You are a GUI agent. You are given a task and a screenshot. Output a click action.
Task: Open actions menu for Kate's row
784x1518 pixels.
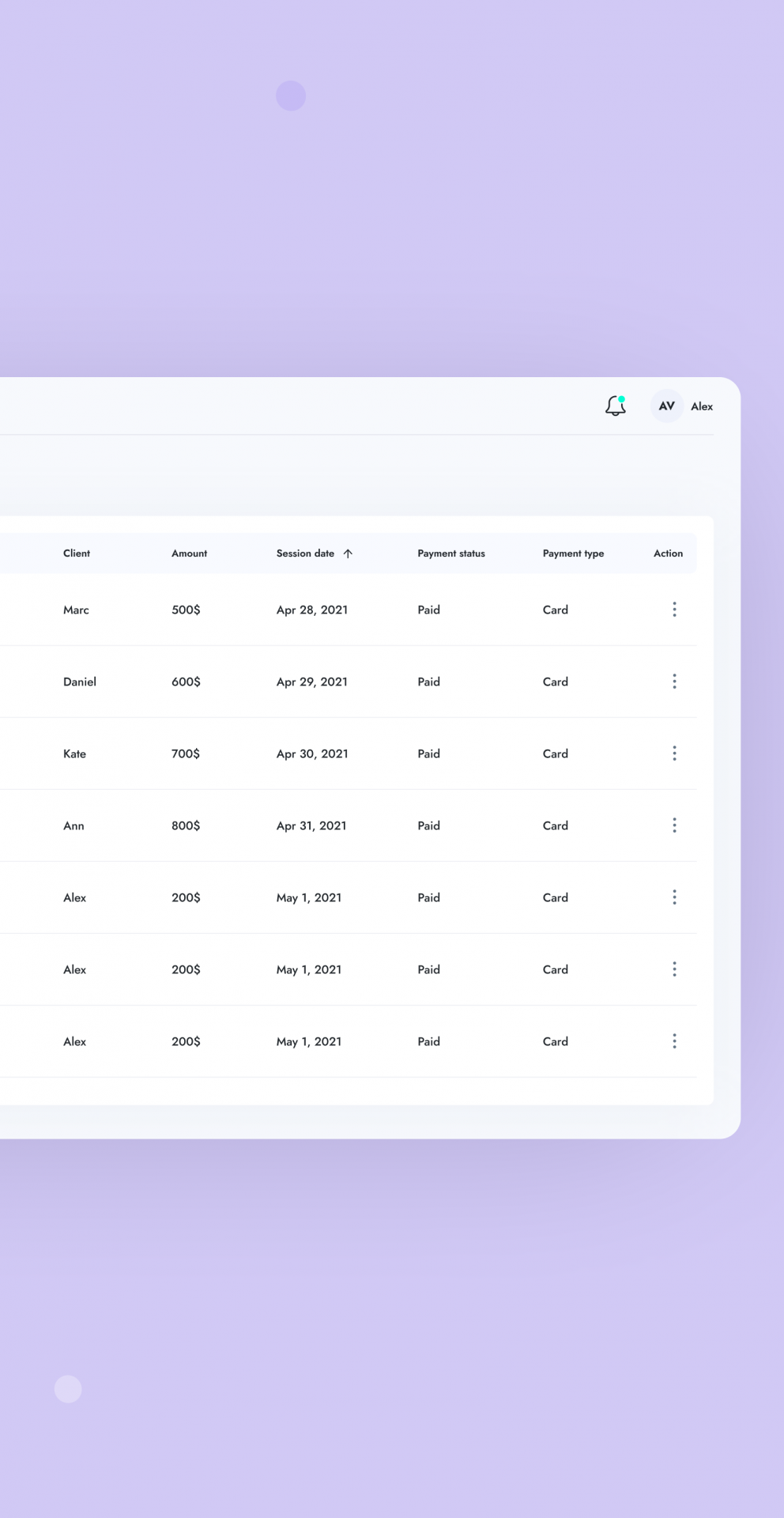pyautogui.click(x=674, y=753)
